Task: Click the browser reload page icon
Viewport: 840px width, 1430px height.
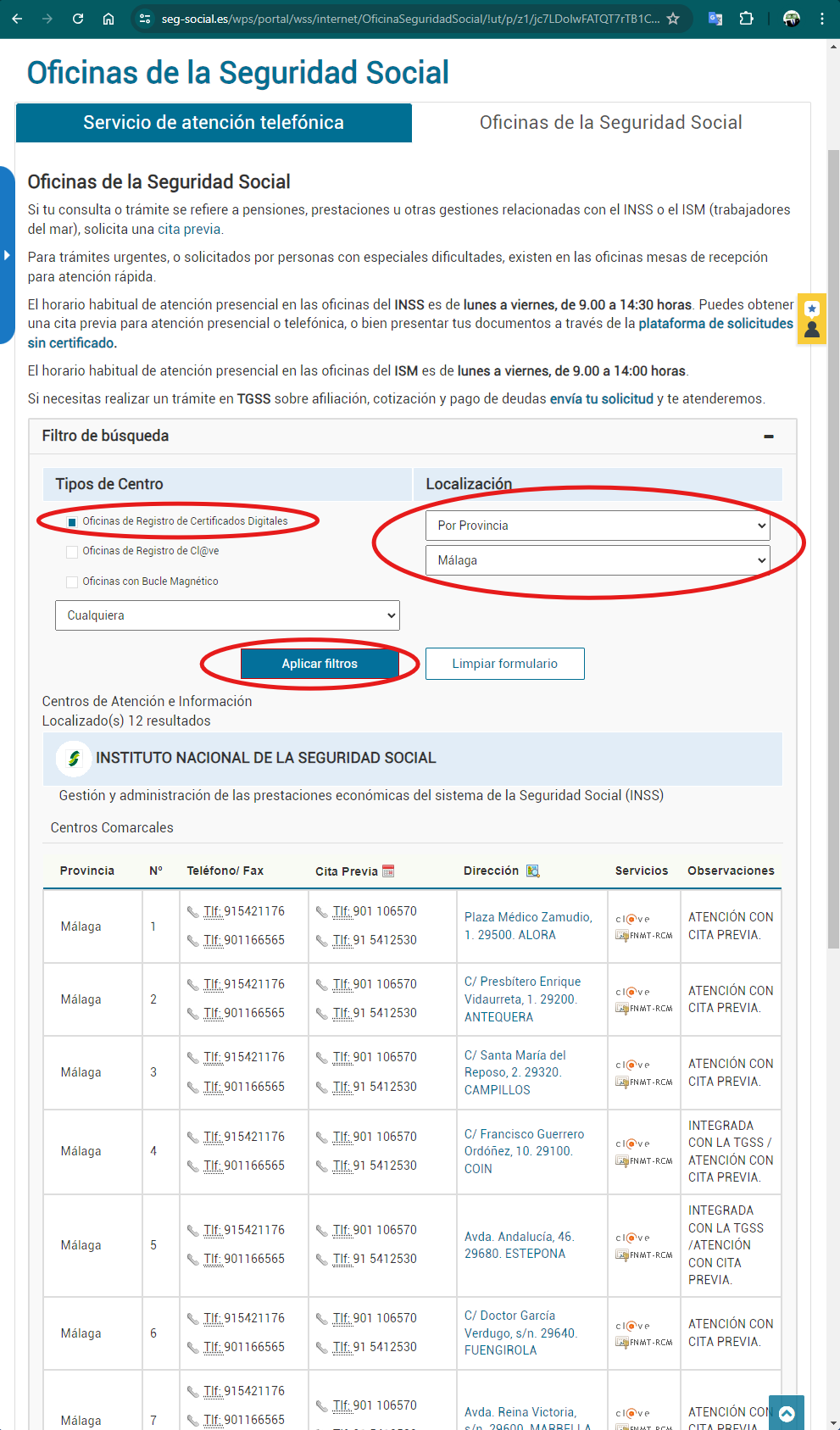Action: [78, 19]
